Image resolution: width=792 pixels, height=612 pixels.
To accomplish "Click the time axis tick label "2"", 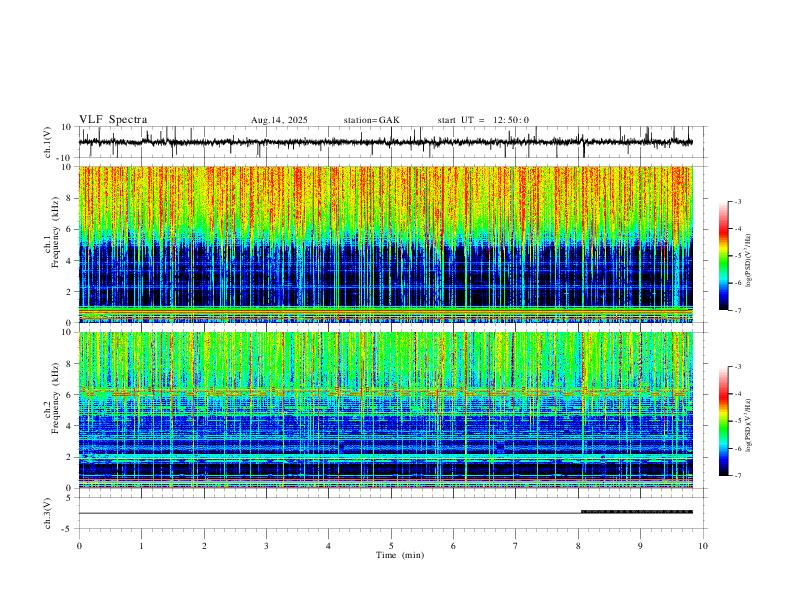I will pos(204,546).
